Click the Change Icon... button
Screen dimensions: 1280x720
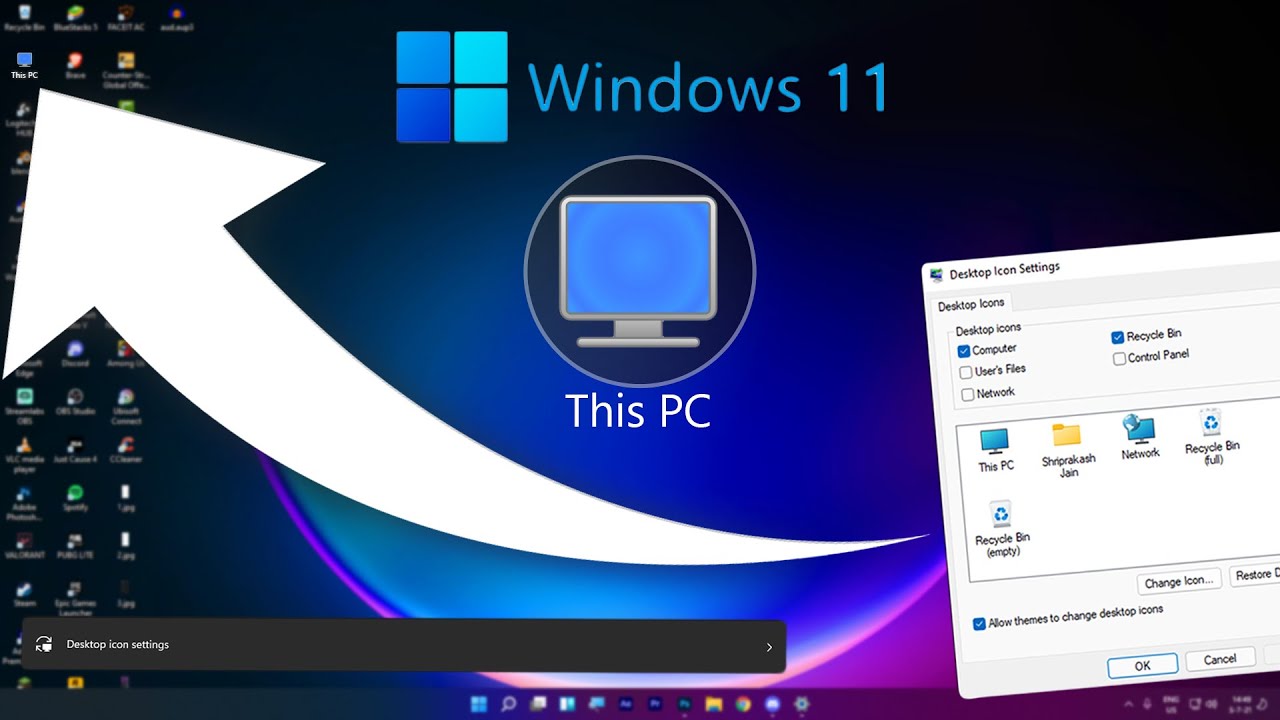pos(1180,581)
